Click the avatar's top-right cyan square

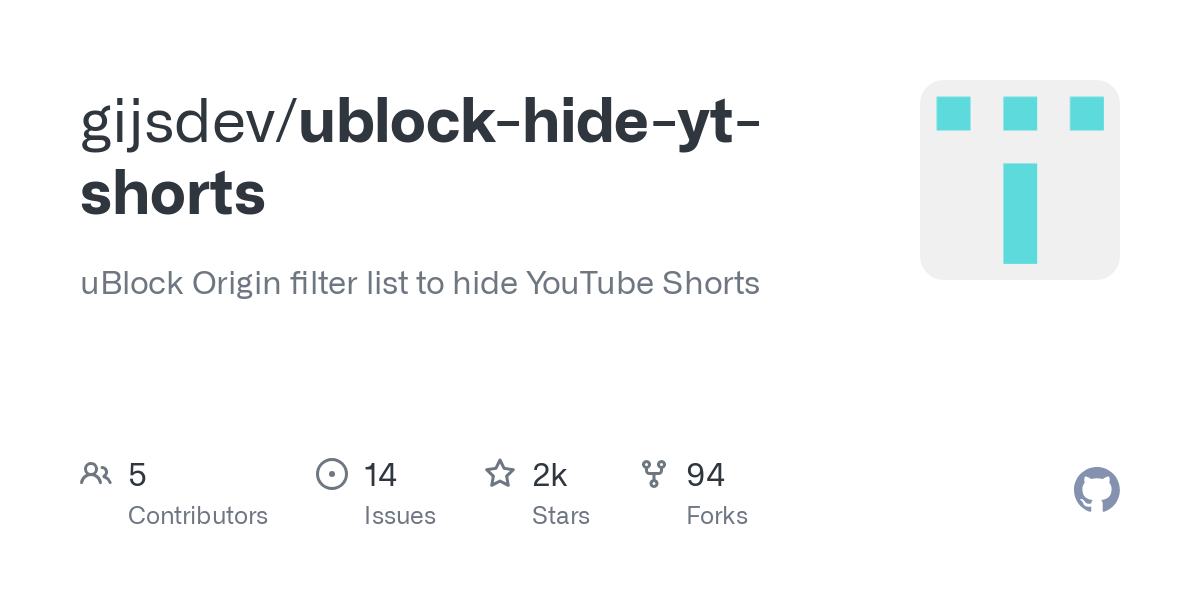click(1086, 113)
